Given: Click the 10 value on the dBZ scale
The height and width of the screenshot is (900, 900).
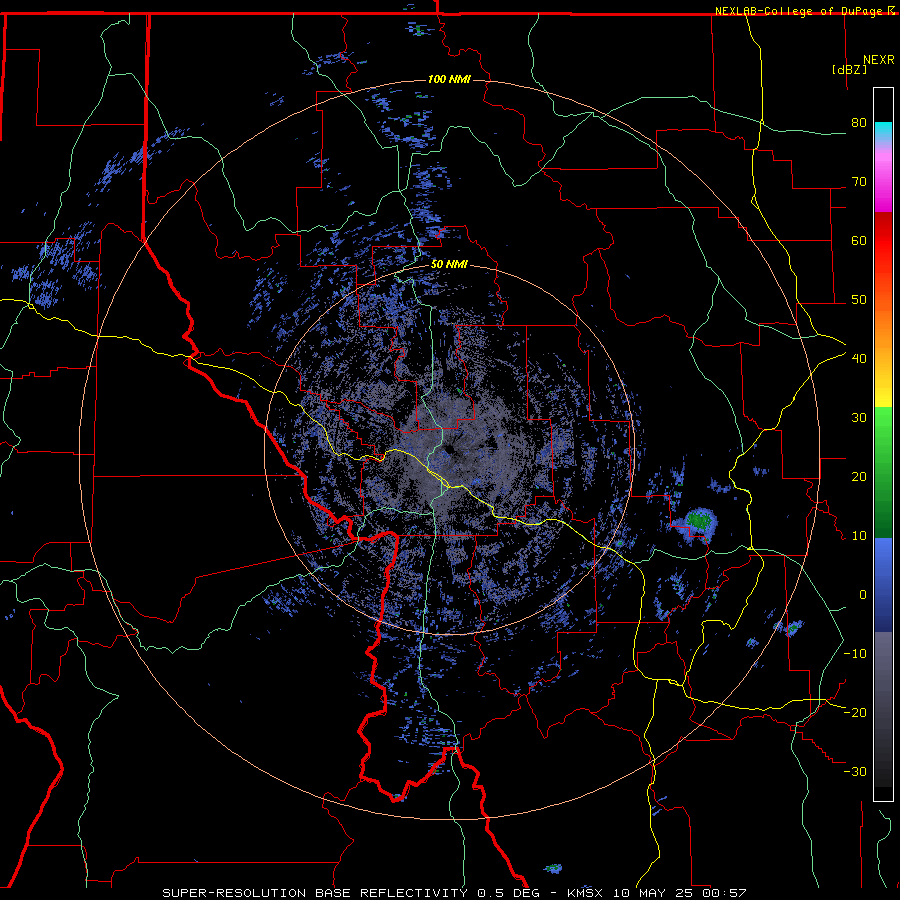Looking at the screenshot, I should click(x=859, y=536).
